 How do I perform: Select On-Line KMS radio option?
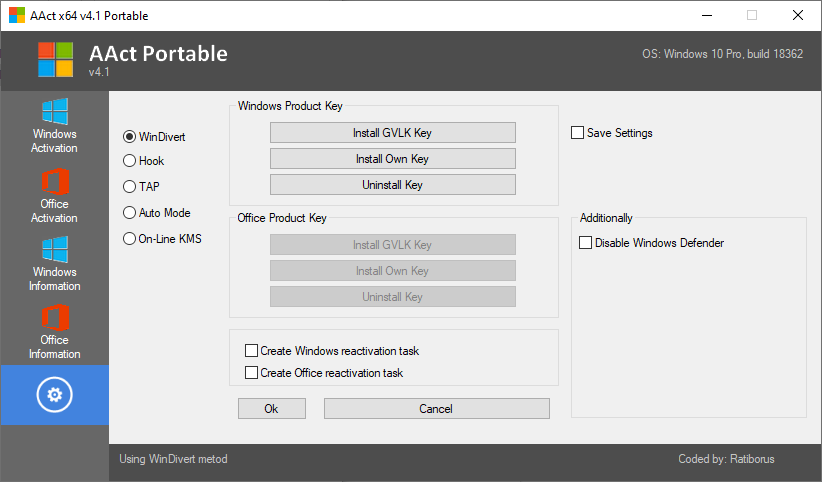click(x=129, y=239)
